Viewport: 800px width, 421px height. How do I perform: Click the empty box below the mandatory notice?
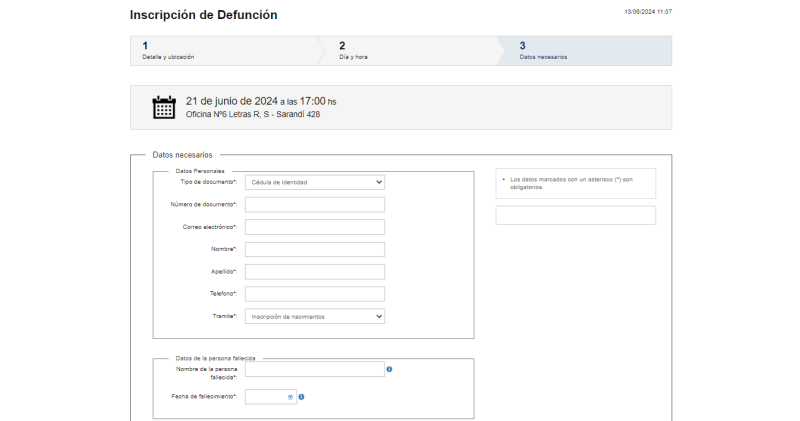click(575, 215)
